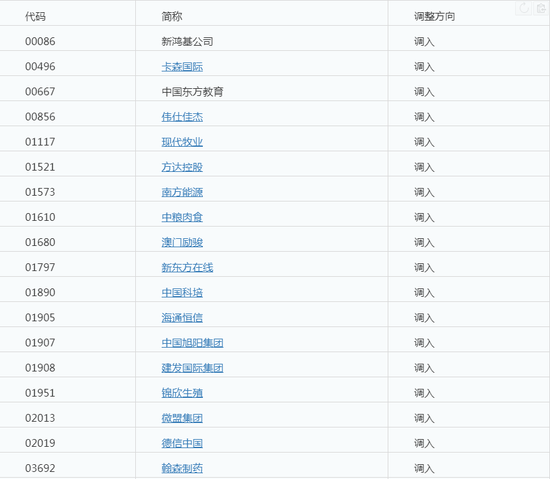
Task: Click the 中国科培 link
Action: pyautogui.click(x=182, y=292)
